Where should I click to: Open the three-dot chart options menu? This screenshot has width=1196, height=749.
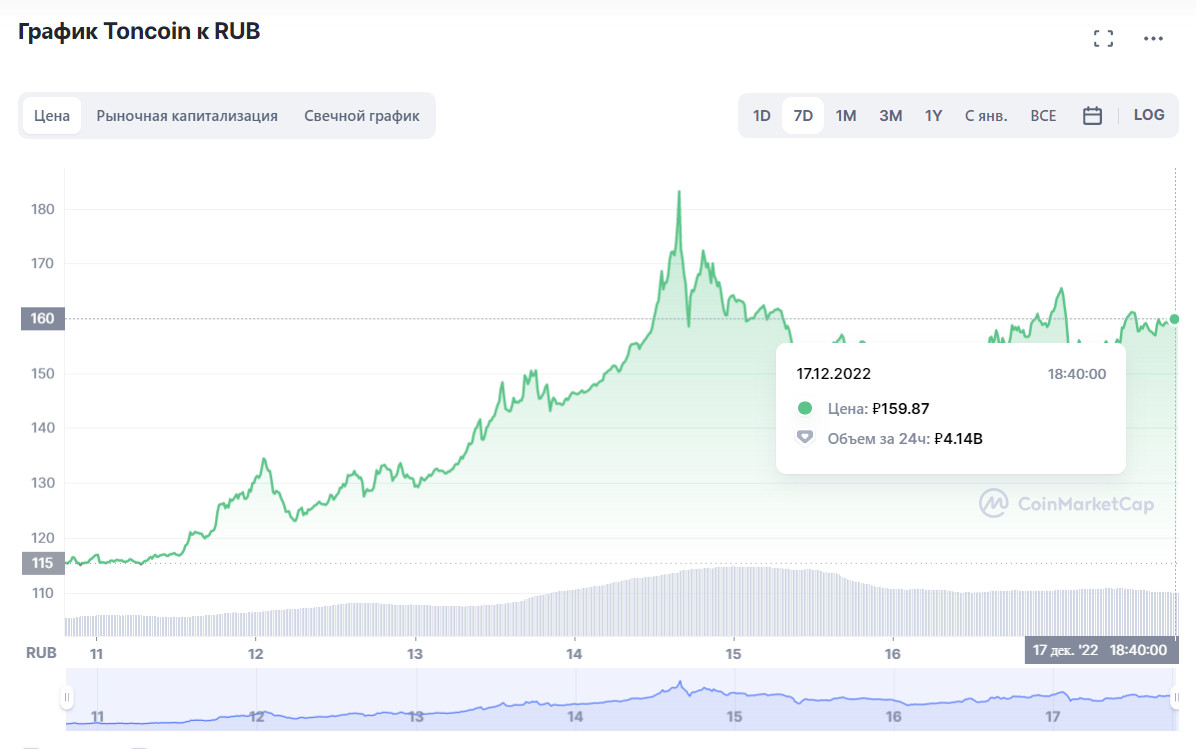1153,39
